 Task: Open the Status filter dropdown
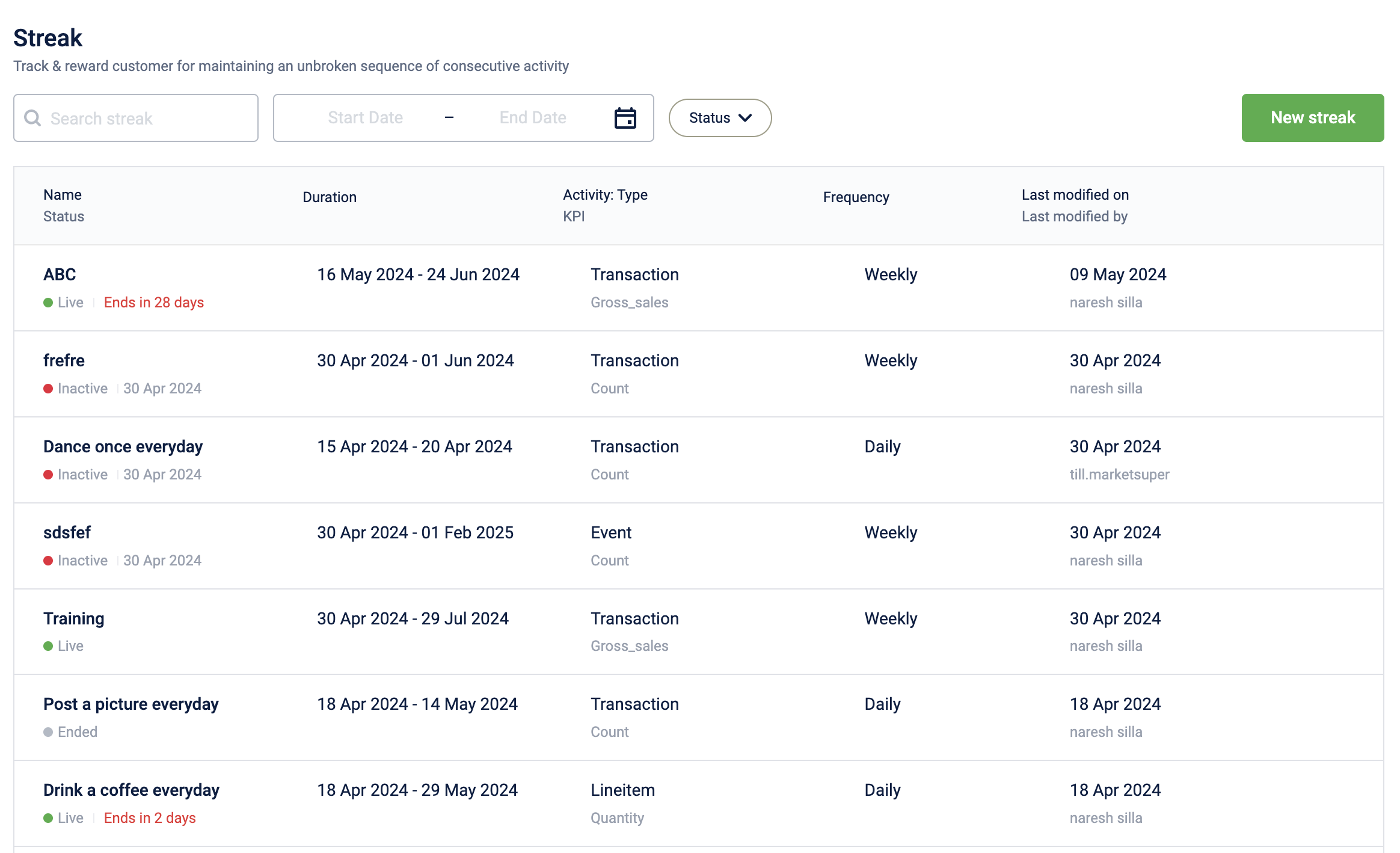[x=719, y=118]
